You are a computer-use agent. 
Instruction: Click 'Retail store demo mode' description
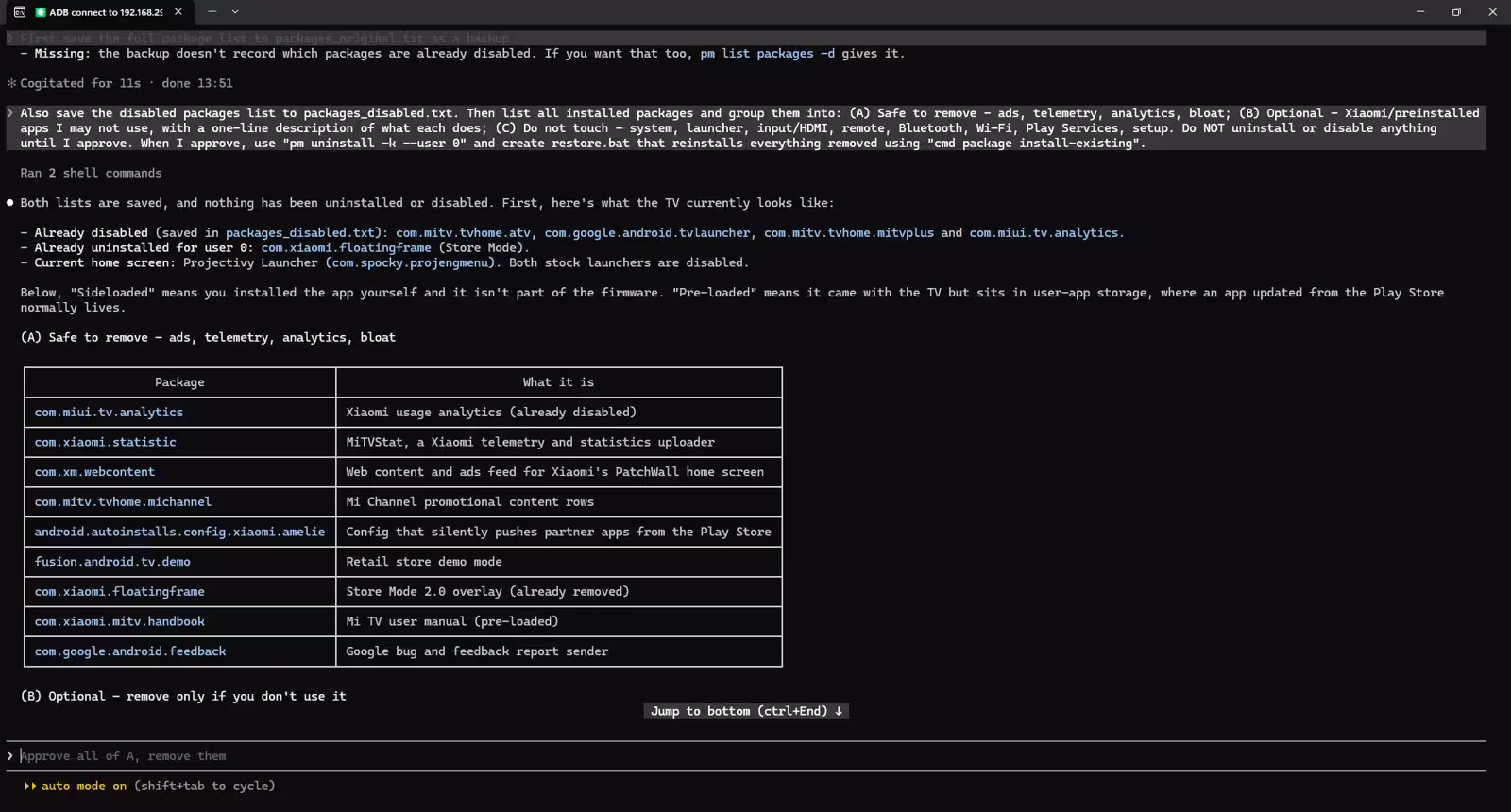click(x=424, y=562)
